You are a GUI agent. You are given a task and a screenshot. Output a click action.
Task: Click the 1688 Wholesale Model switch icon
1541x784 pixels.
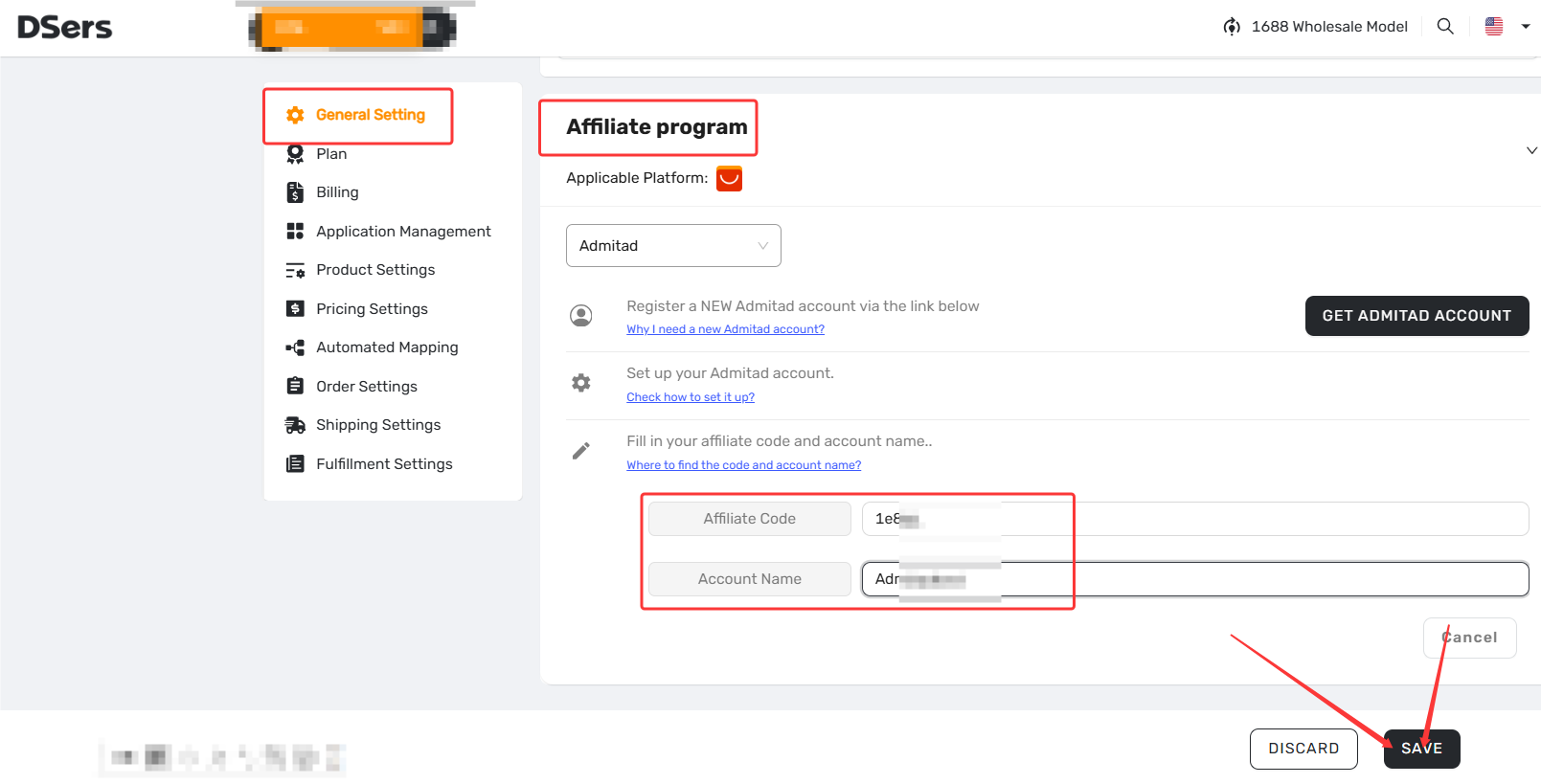click(x=1232, y=27)
